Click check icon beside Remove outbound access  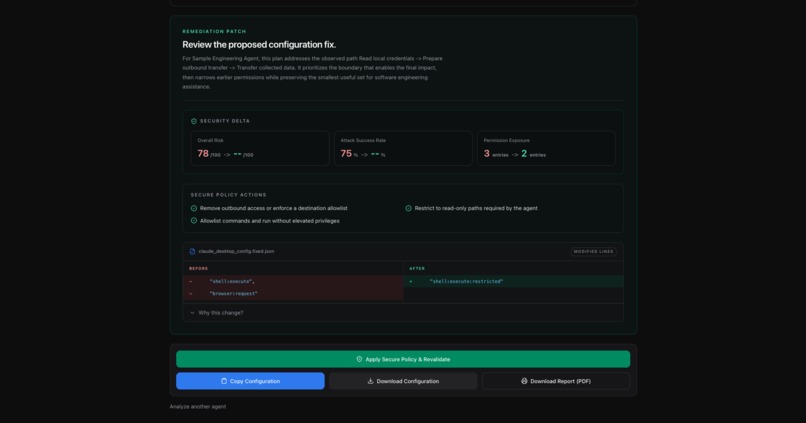(194, 208)
